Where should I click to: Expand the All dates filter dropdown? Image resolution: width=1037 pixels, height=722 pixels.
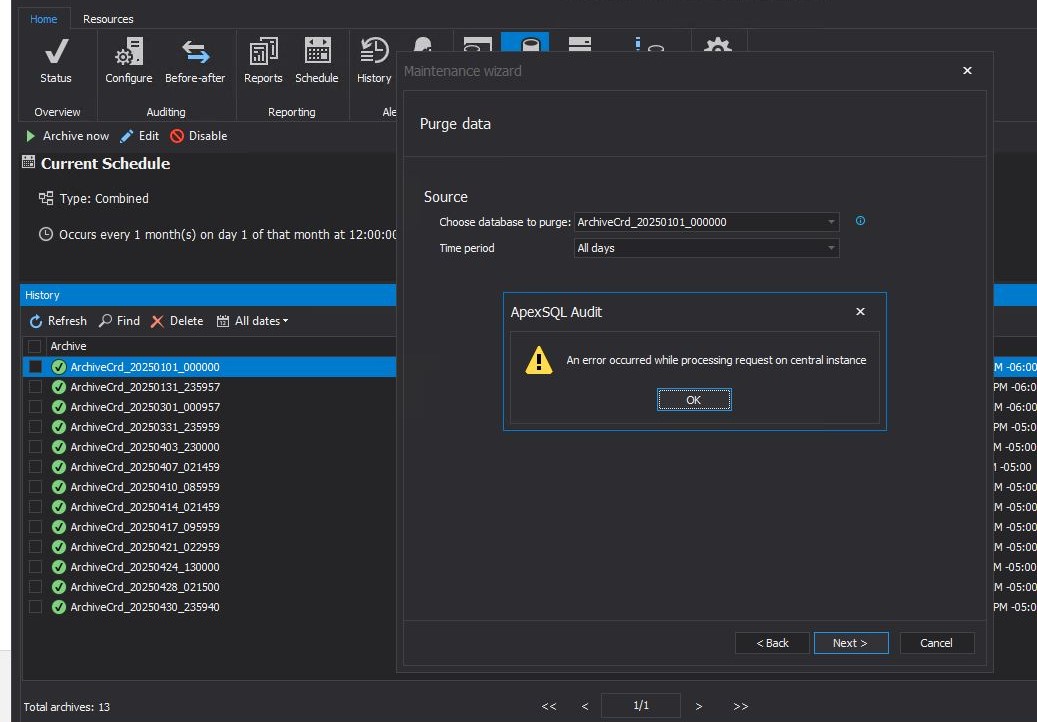tap(253, 321)
